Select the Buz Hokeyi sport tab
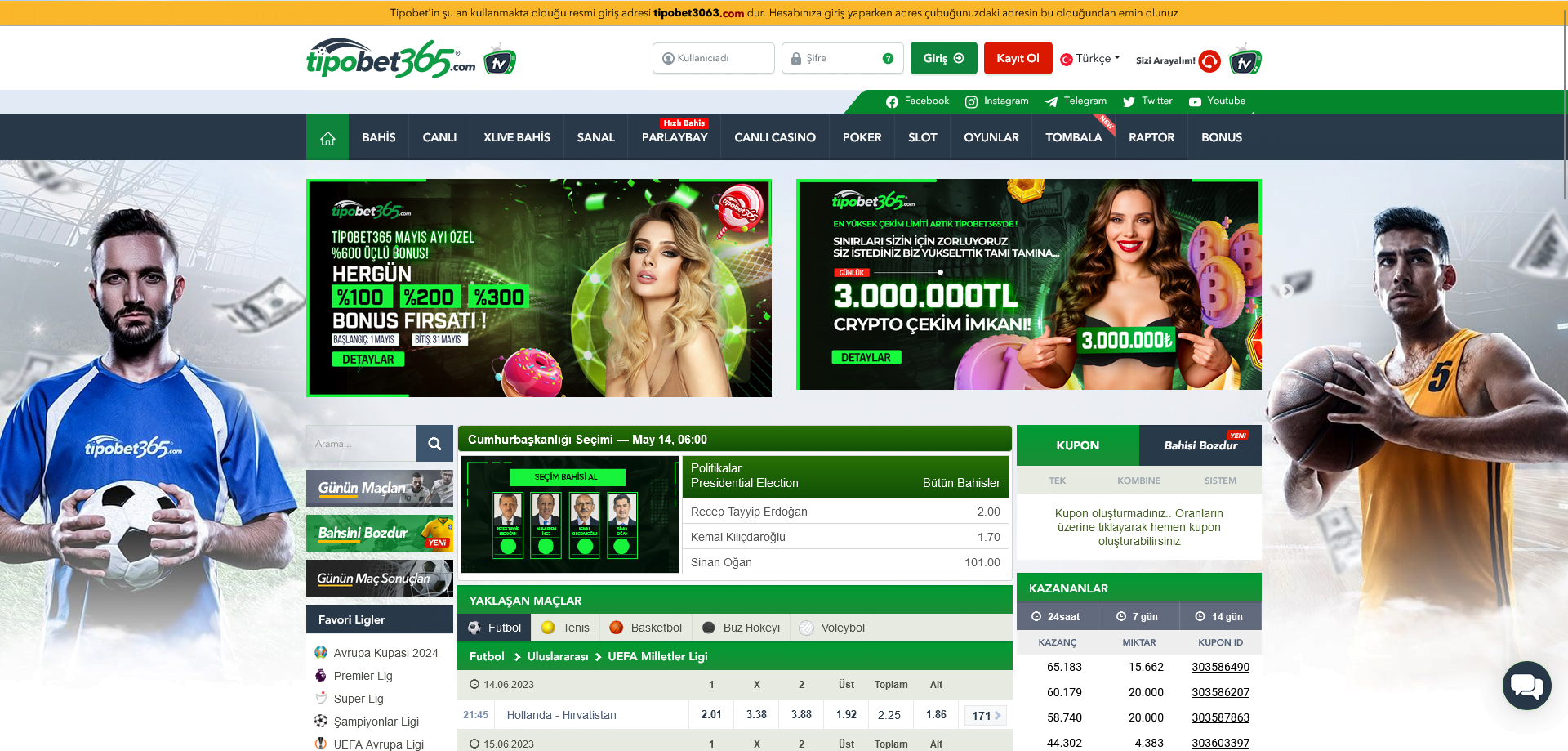 (x=741, y=628)
